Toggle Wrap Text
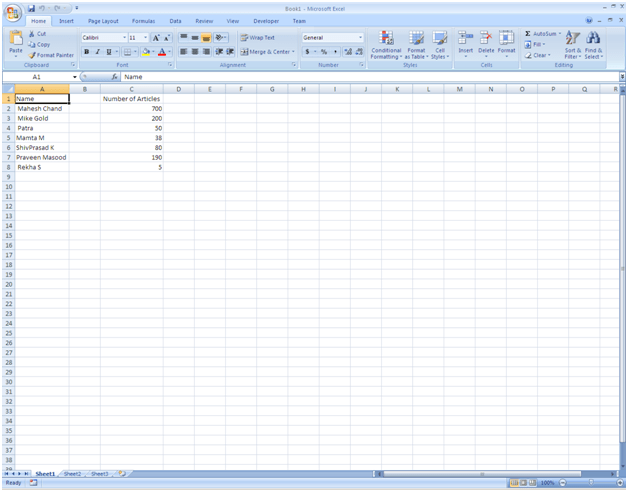 pyautogui.click(x=258, y=38)
